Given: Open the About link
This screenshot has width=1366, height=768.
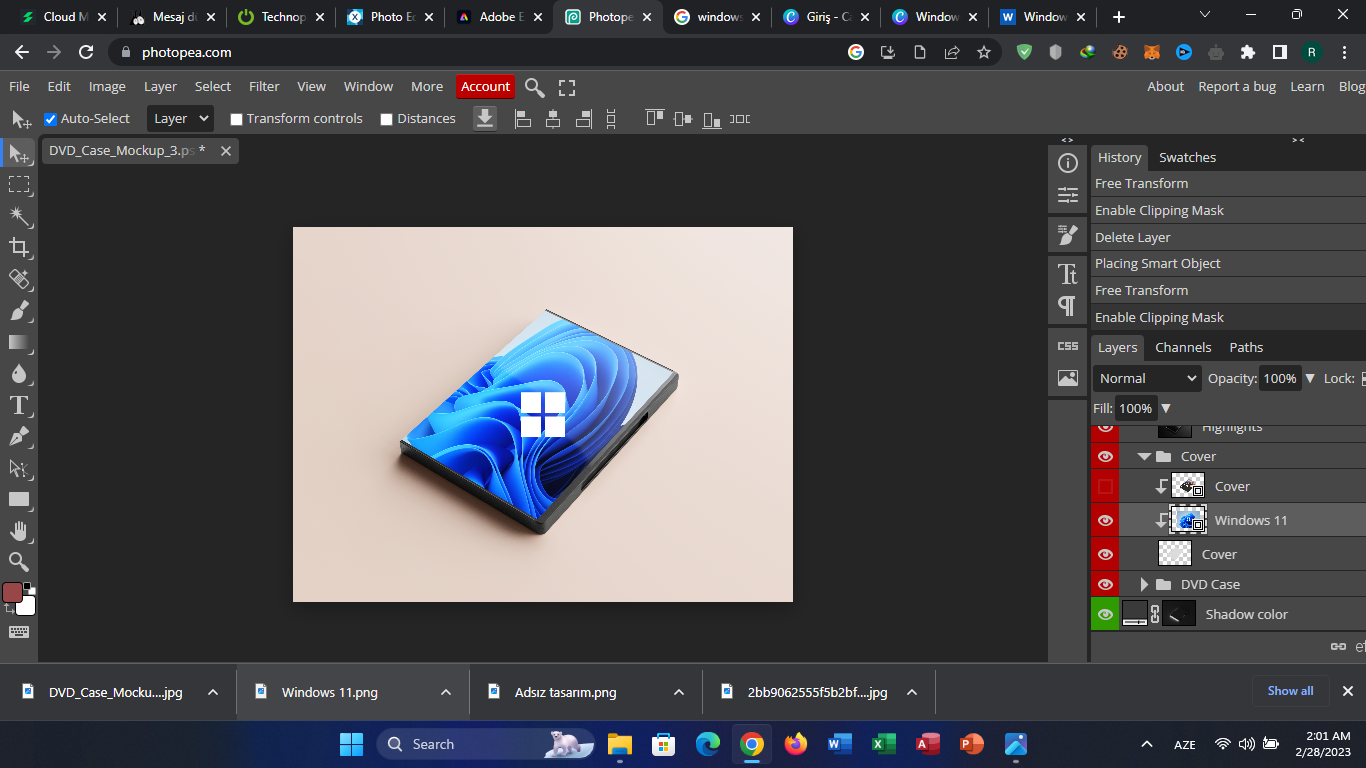Looking at the screenshot, I should (x=1165, y=87).
